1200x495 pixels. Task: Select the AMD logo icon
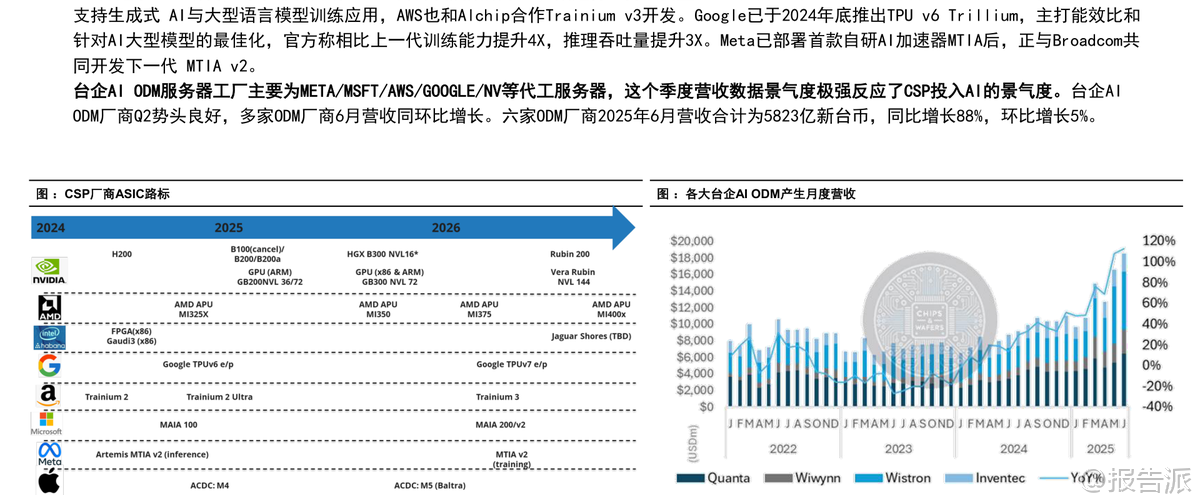pyautogui.click(x=50, y=307)
